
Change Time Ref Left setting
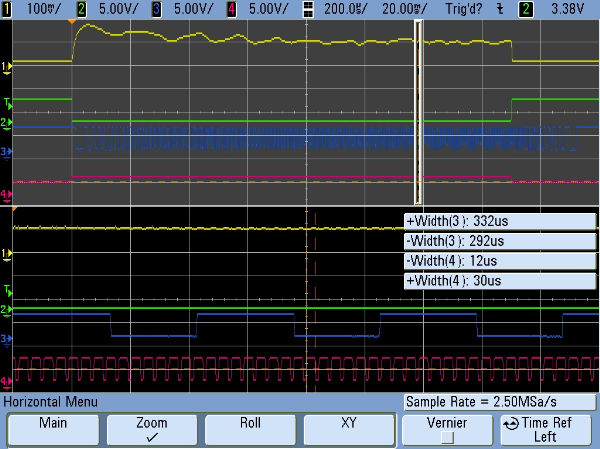(546, 430)
